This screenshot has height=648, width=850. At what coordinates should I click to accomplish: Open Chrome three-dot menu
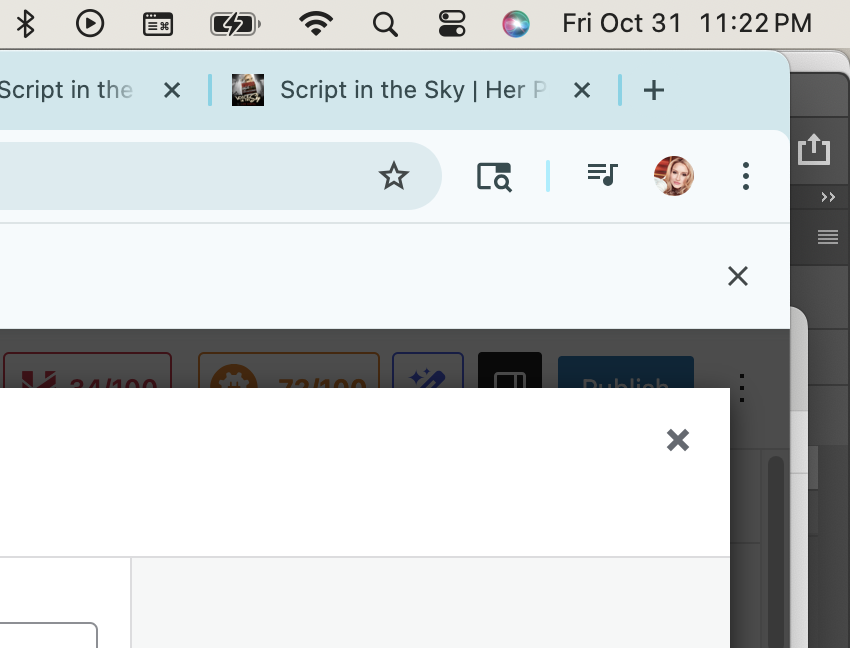746,176
